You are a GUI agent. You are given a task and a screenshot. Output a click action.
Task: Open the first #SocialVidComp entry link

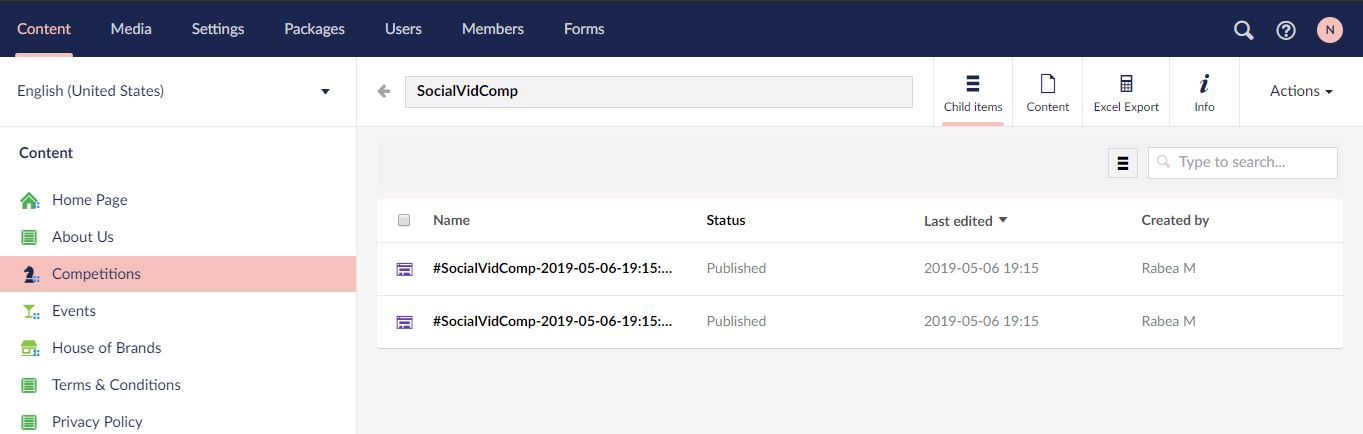[x=553, y=268]
